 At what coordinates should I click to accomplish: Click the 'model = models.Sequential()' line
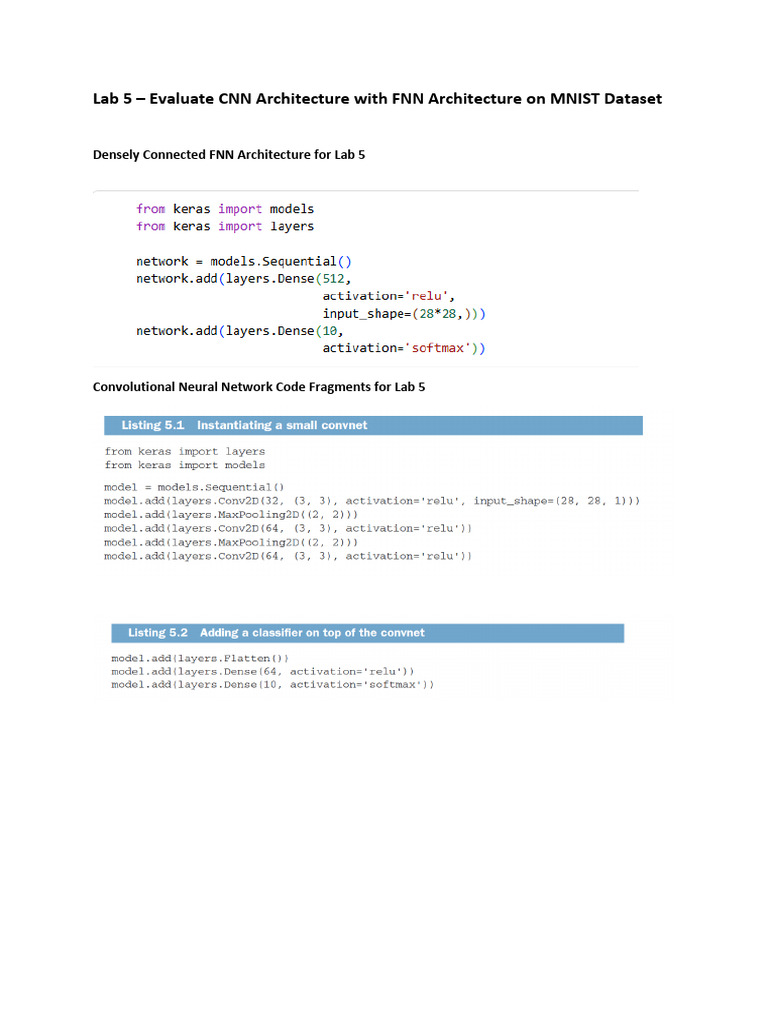coord(194,487)
